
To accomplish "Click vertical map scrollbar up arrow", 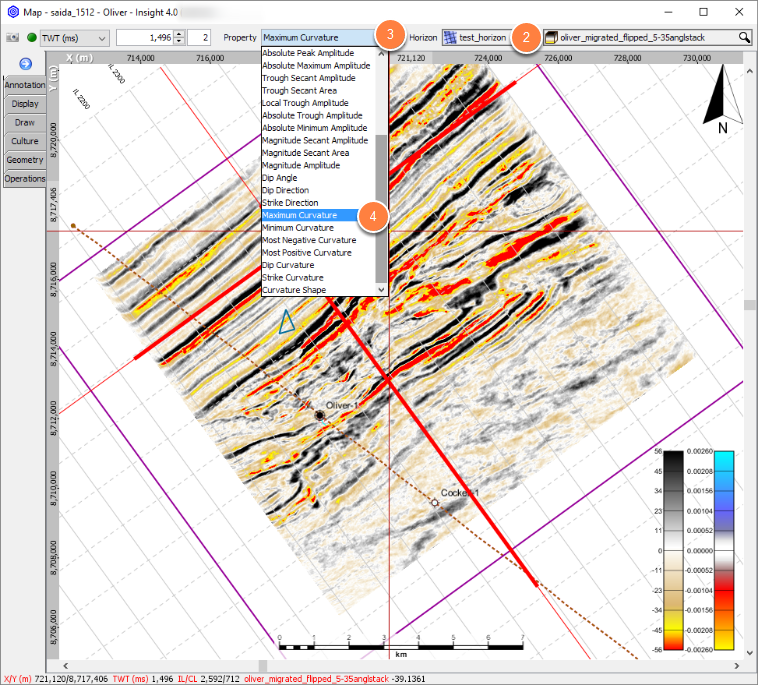I will point(750,71).
